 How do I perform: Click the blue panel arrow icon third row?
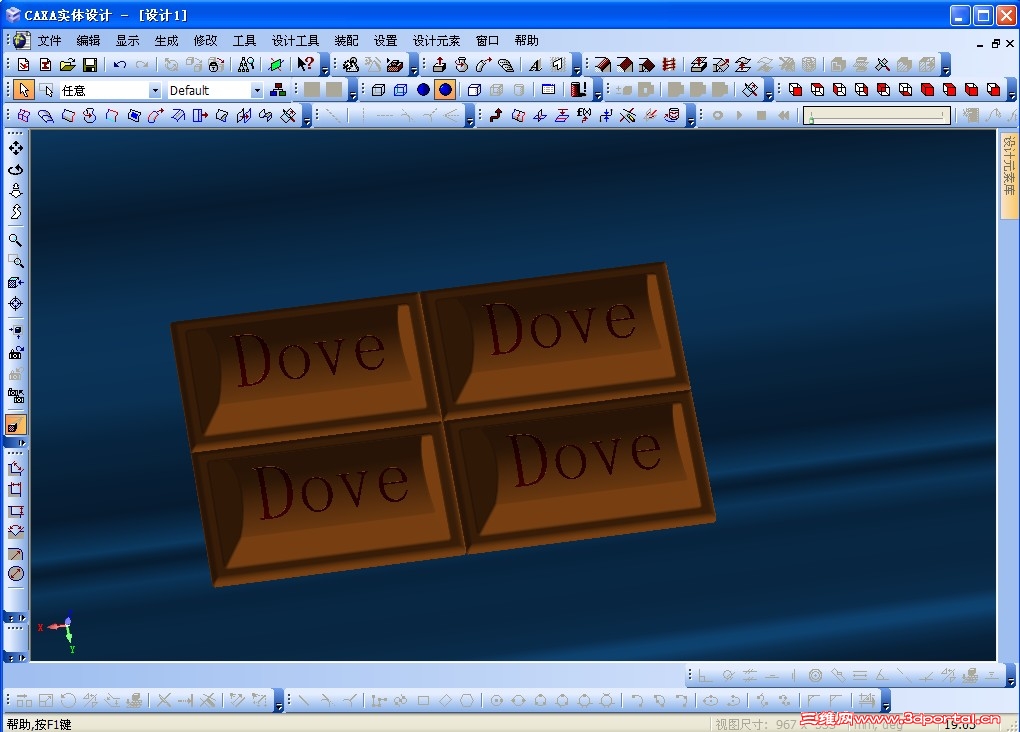pos(200,116)
